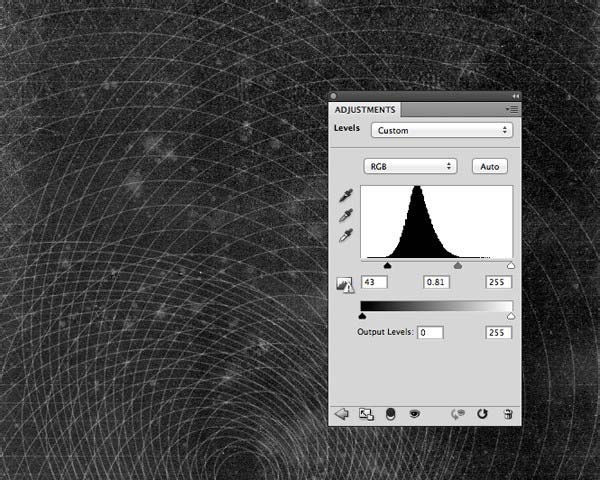Click Output Levels field showing 0

(x=430, y=332)
